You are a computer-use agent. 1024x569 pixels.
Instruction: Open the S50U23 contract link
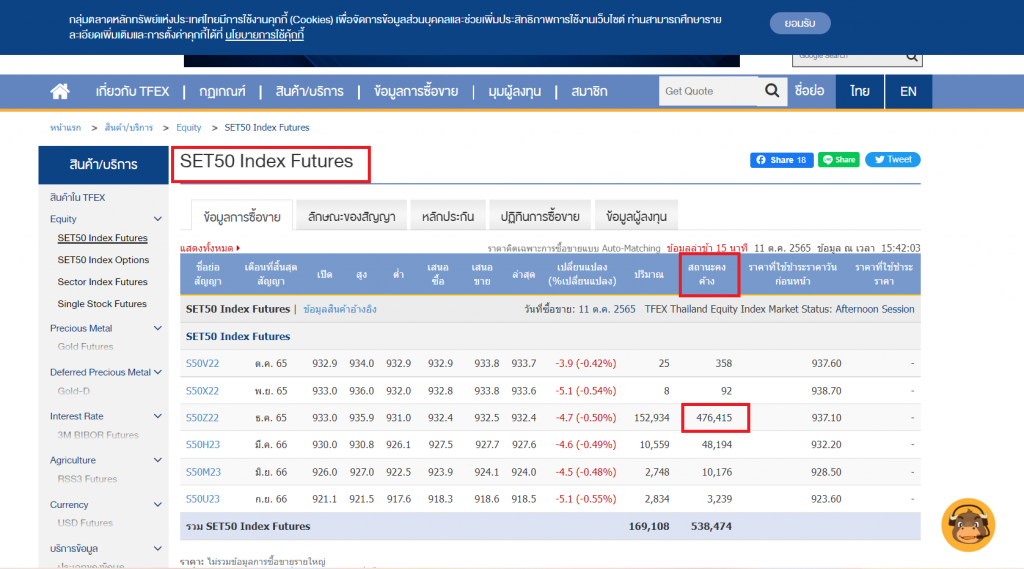point(202,499)
